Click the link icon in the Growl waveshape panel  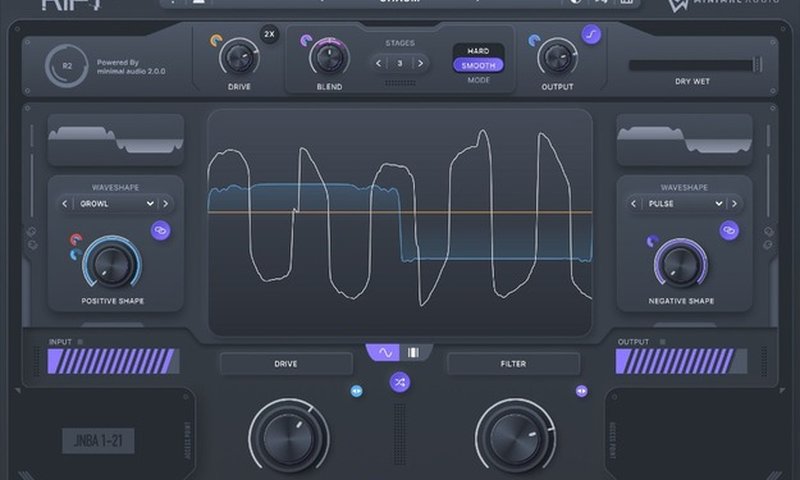tap(160, 231)
